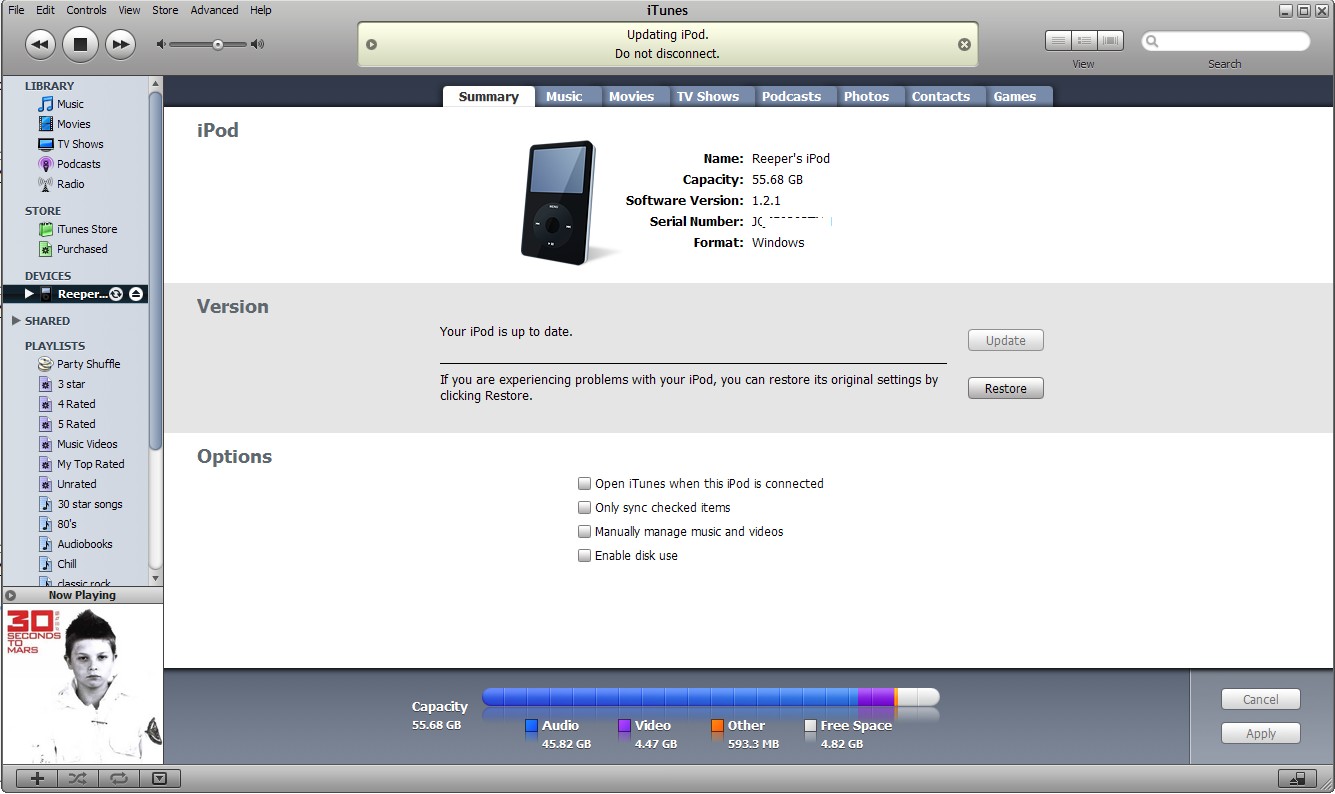The height and width of the screenshot is (794, 1335).
Task: Check the Enable disk use option
Action: pyautogui.click(x=585, y=555)
